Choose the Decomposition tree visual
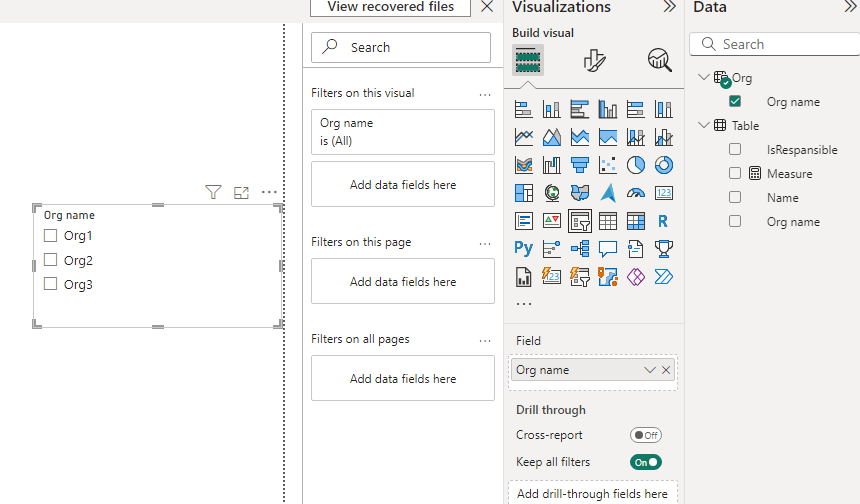The image size is (860, 504). coord(580,249)
